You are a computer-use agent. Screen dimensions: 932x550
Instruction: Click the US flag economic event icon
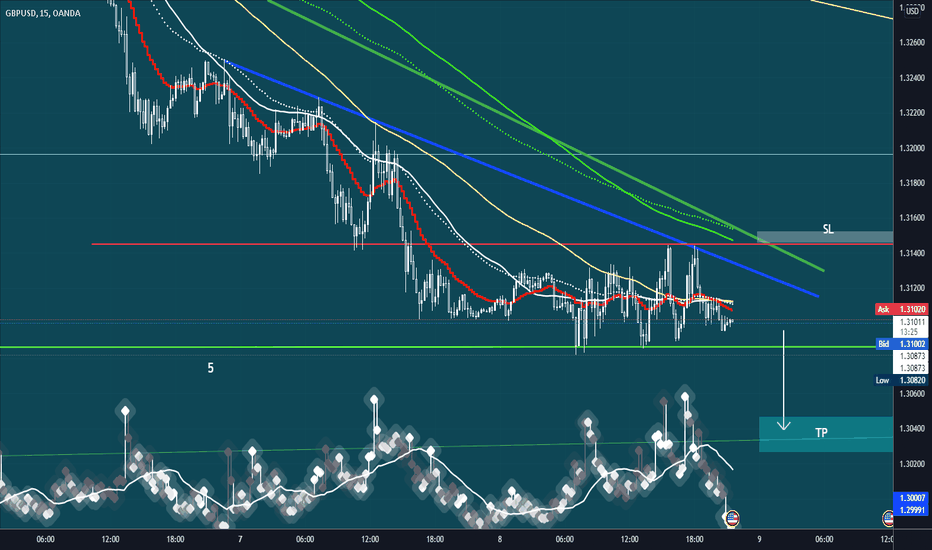click(x=732, y=518)
